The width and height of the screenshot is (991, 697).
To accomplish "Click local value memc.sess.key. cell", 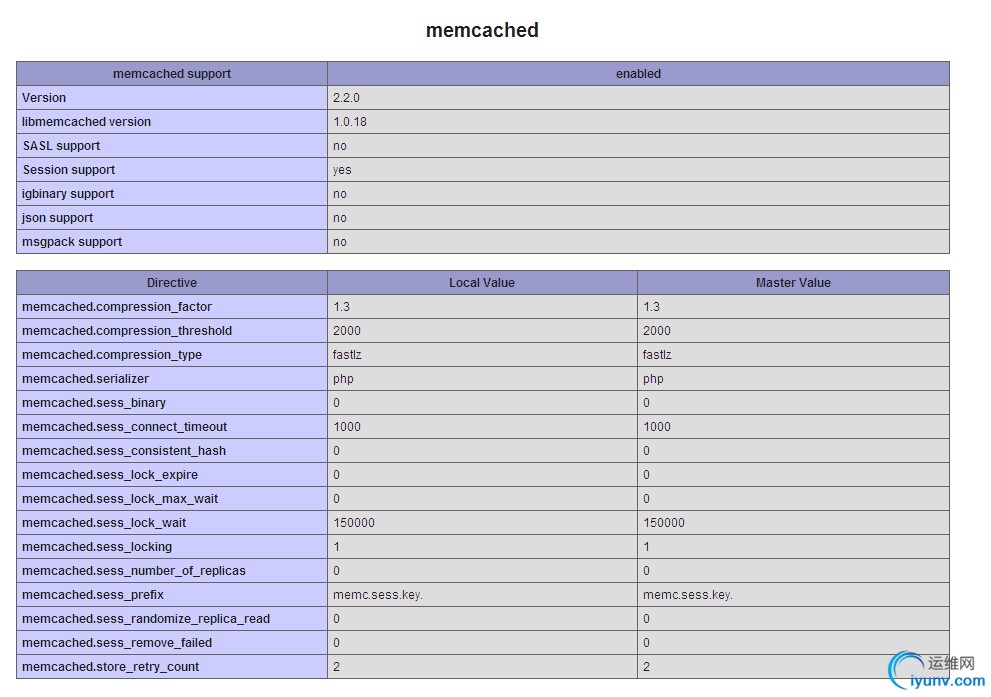I will click(378, 595).
